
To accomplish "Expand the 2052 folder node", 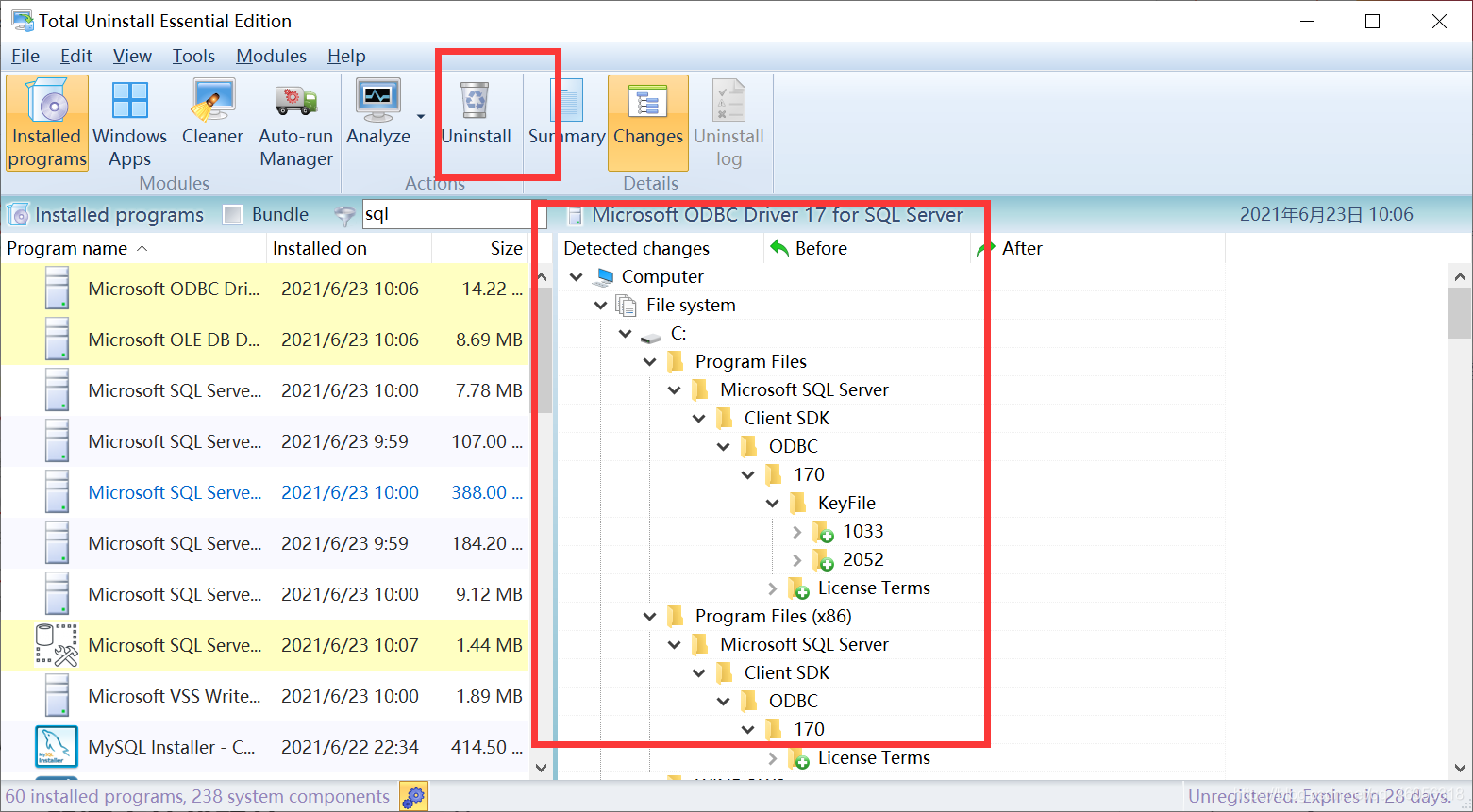I will click(797, 560).
